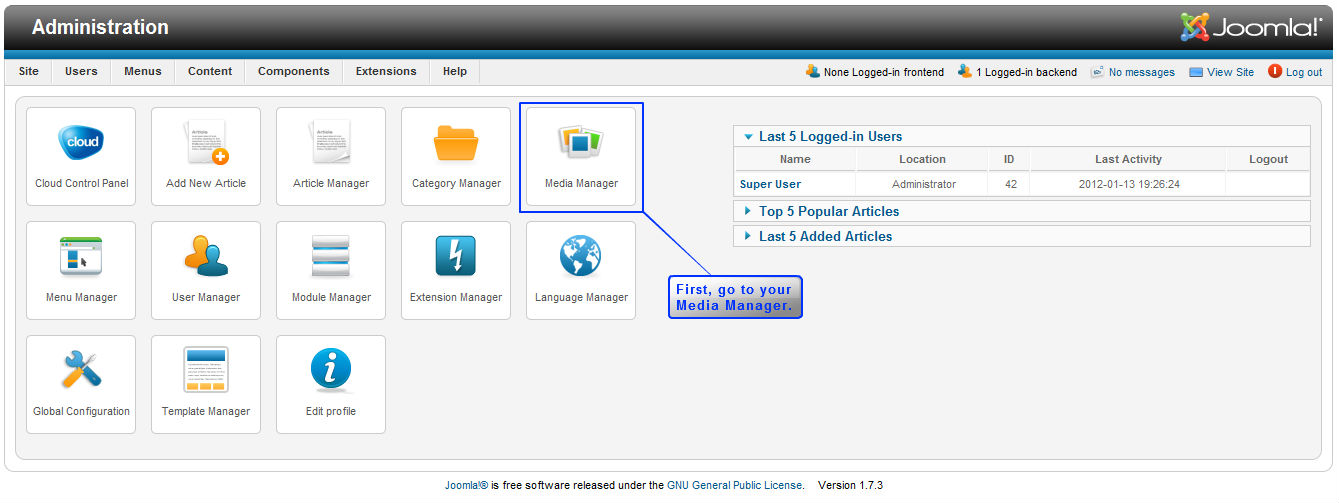Click the Administration header title
This screenshot has width=1339, height=503.
(100, 27)
